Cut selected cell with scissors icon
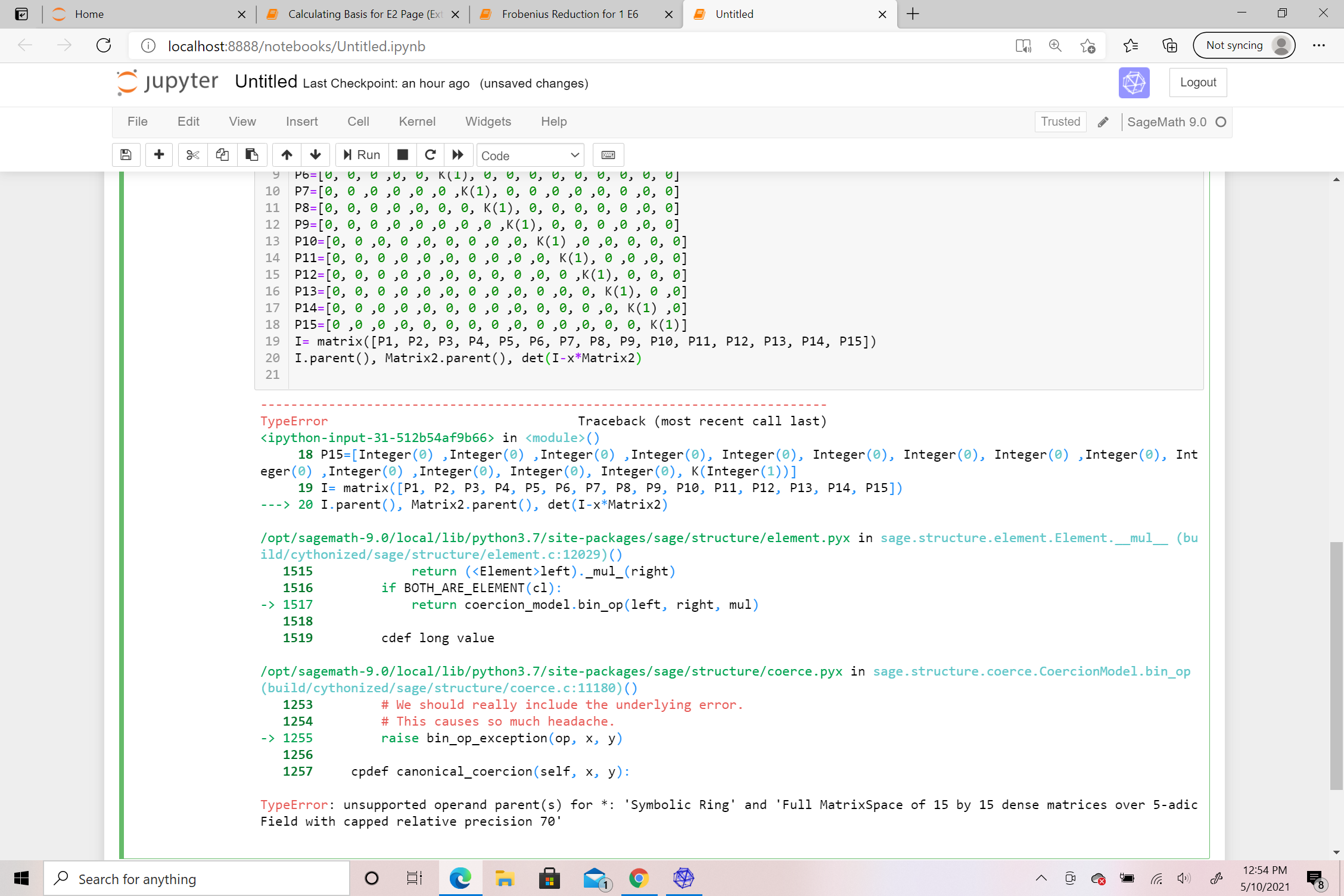1344x896 pixels. (192, 155)
